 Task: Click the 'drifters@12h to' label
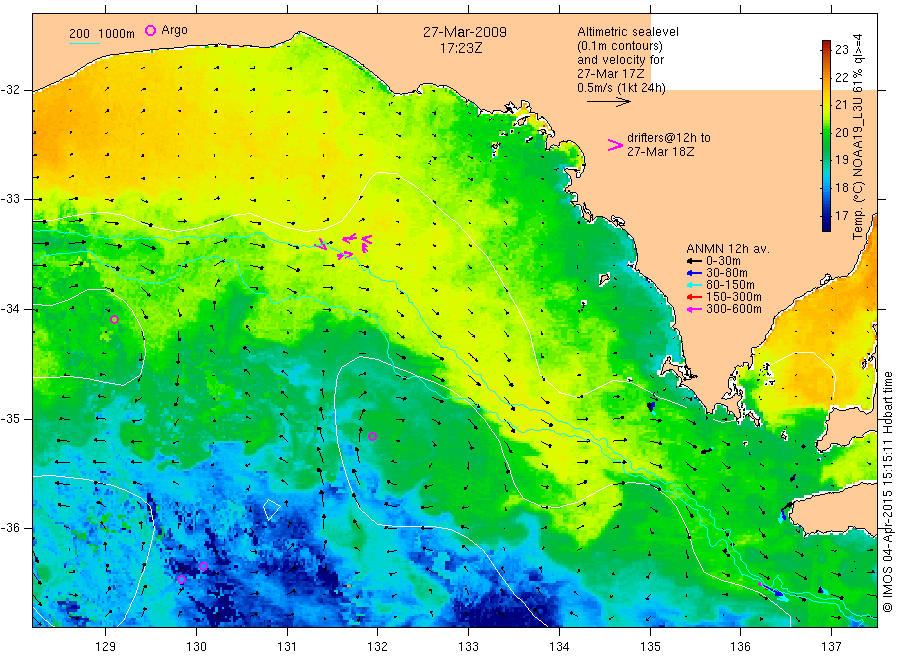669,138
